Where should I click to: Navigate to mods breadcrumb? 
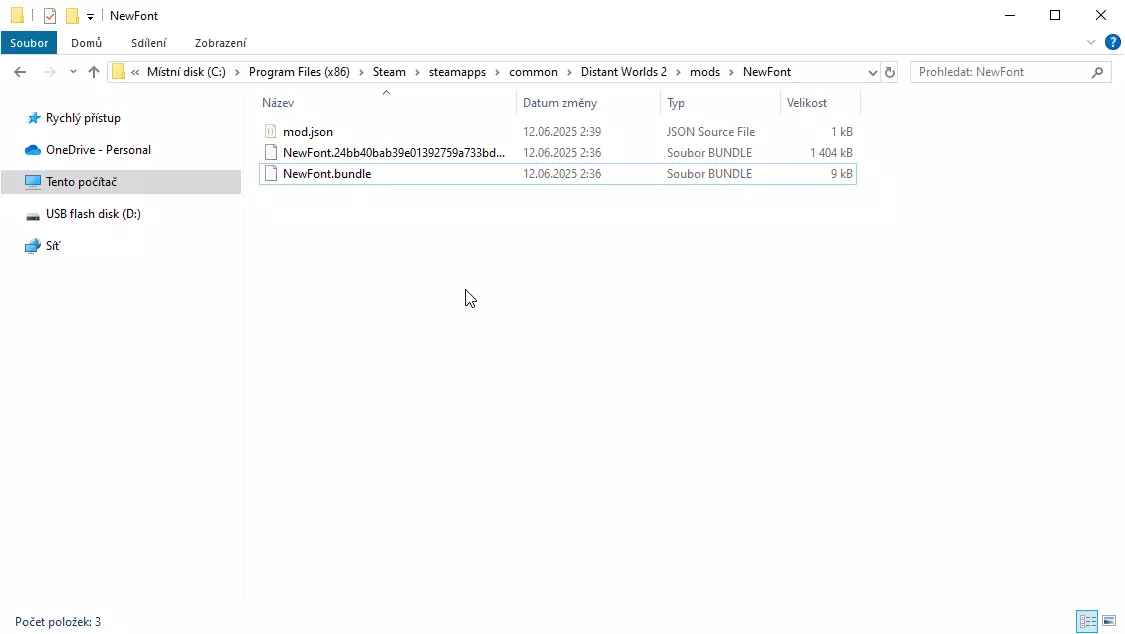(x=705, y=72)
